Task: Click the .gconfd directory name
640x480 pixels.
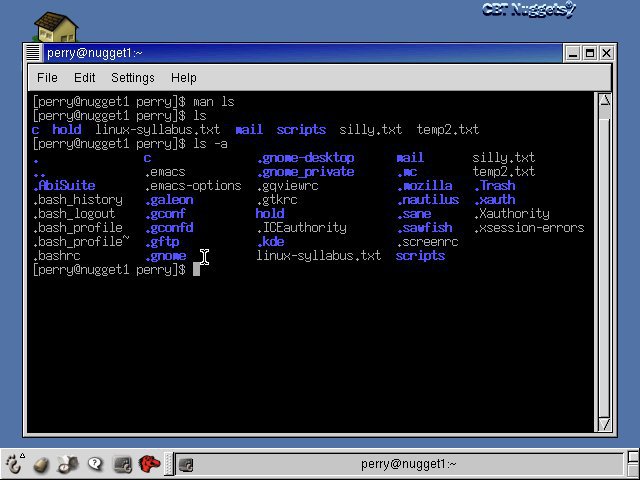Action: (x=169, y=228)
